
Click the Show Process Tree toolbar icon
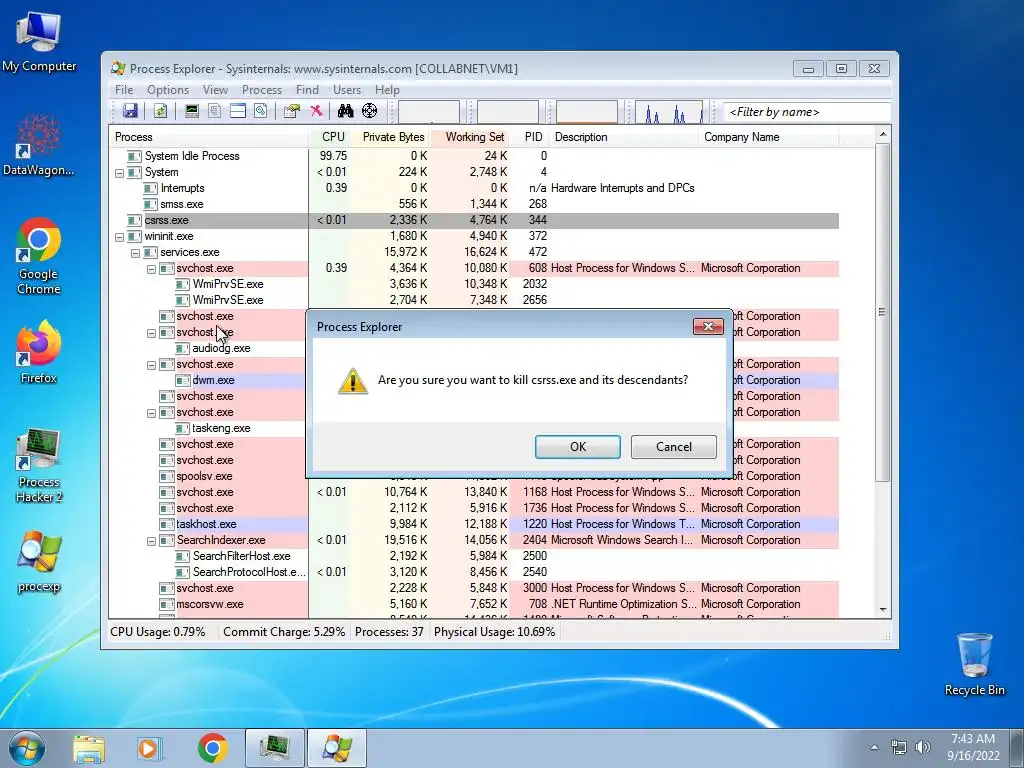[x=215, y=111]
